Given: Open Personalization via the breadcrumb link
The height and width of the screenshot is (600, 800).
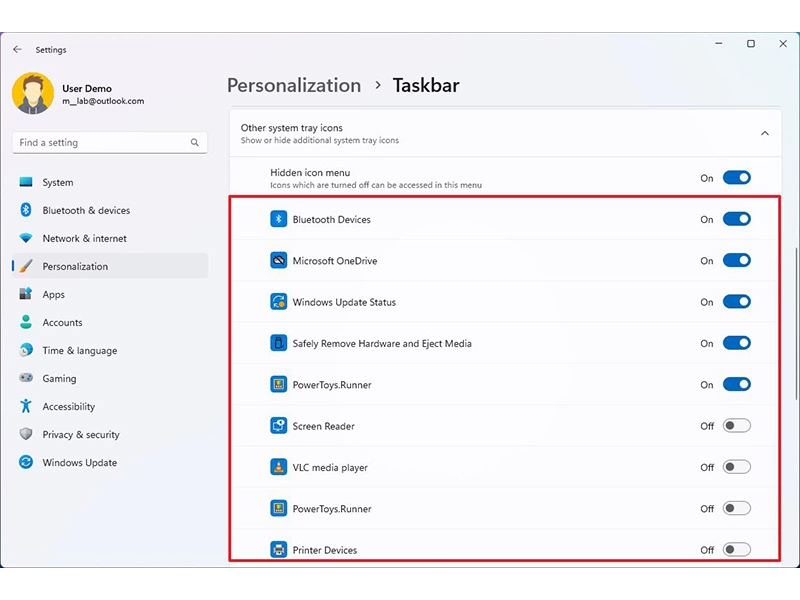Looking at the screenshot, I should 293,85.
